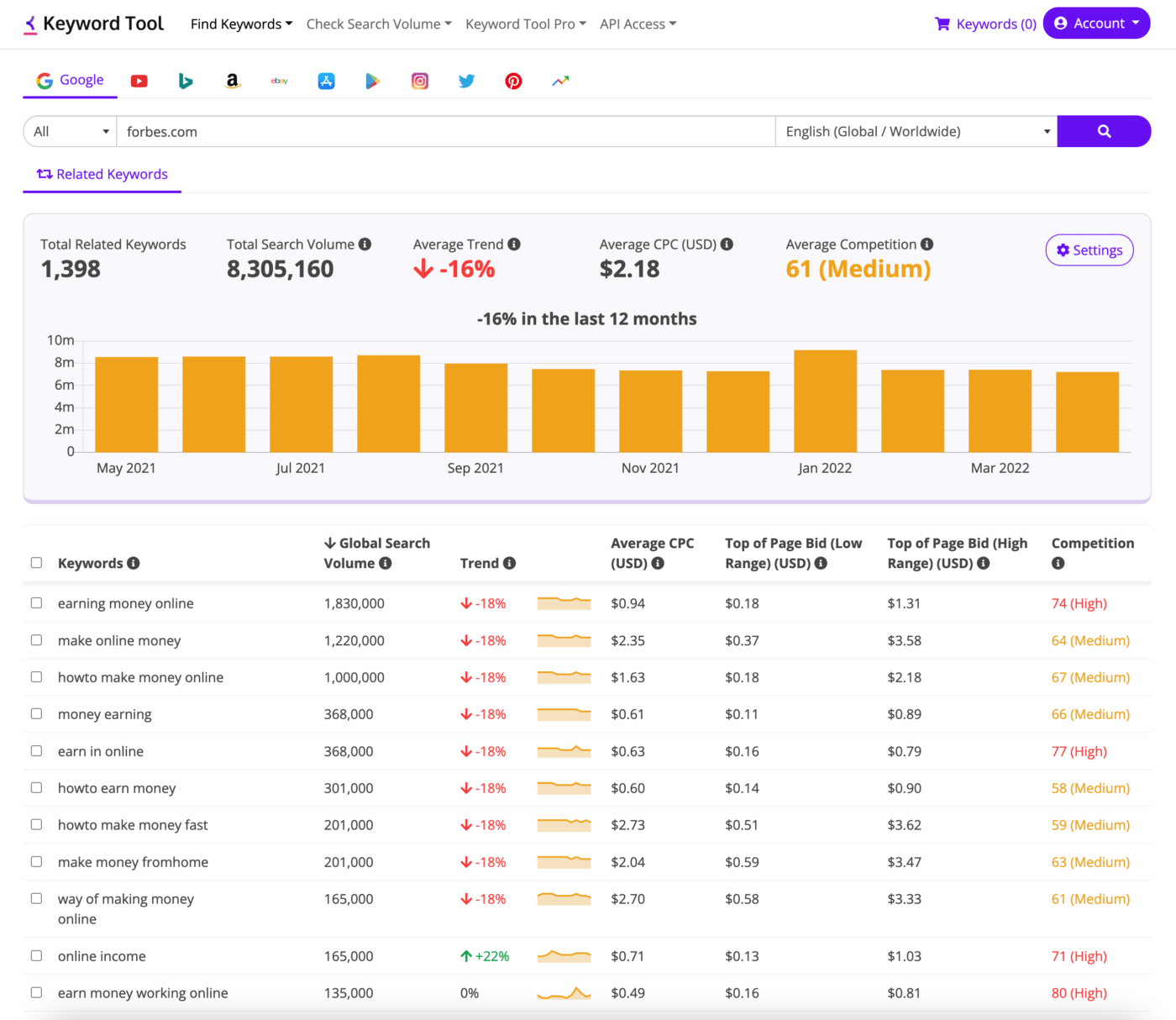Expand the English (Global / Worldwide) language dropdown

click(x=916, y=131)
